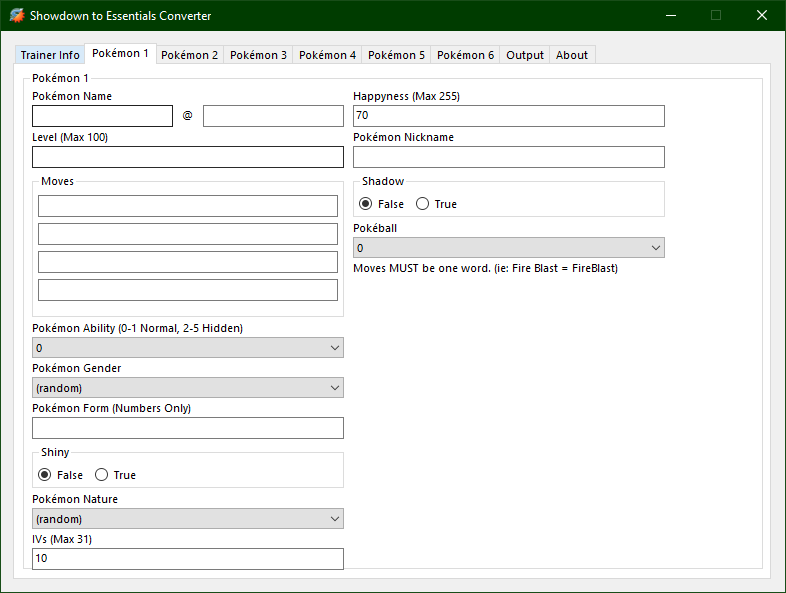Go to the Output tab

pyautogui.click(x=525, y=55)
